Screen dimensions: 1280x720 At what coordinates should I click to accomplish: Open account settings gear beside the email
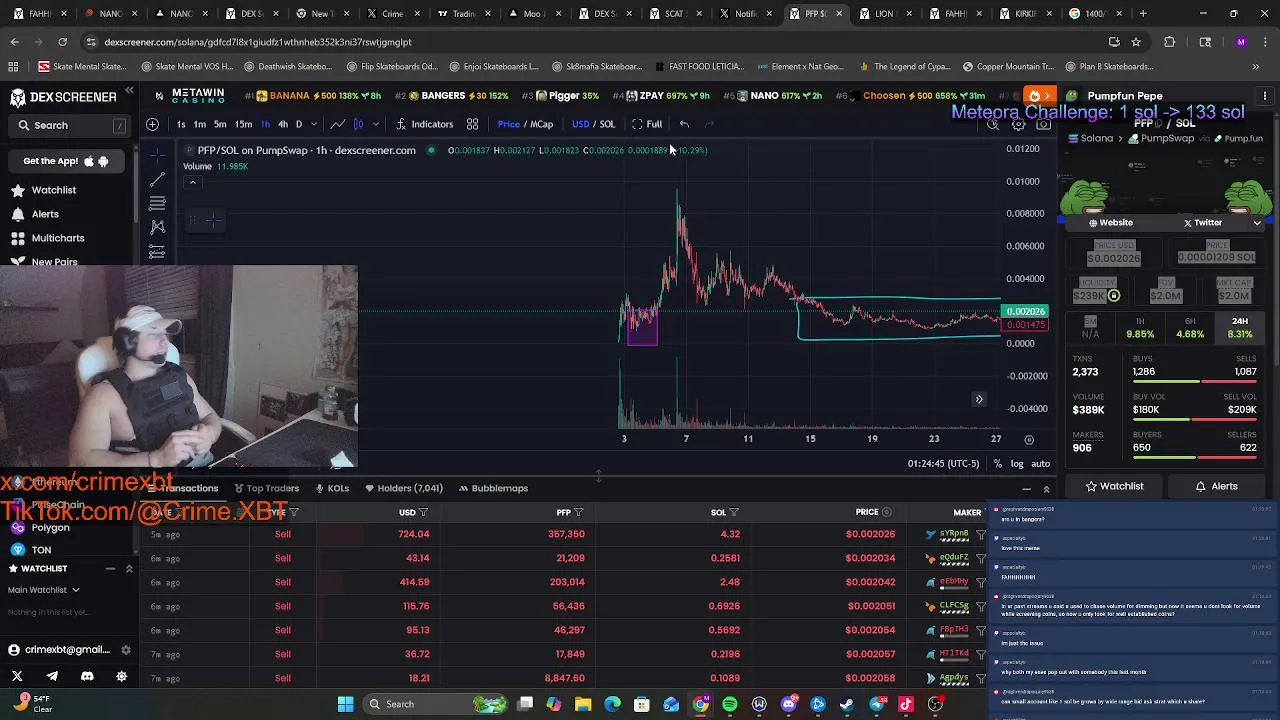[125, 650]
